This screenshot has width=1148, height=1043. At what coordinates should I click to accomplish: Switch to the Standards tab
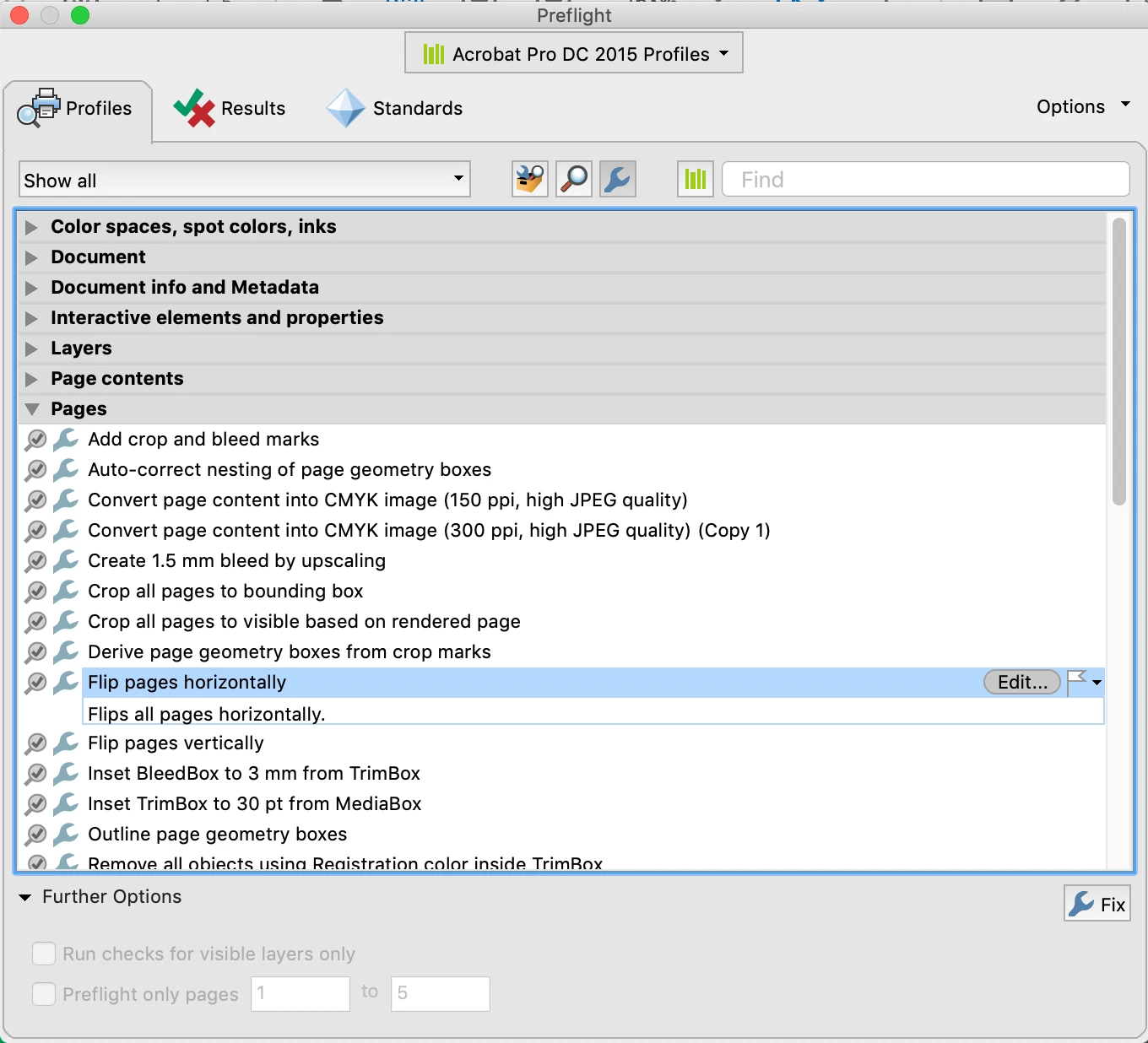[x=394, y=109]
